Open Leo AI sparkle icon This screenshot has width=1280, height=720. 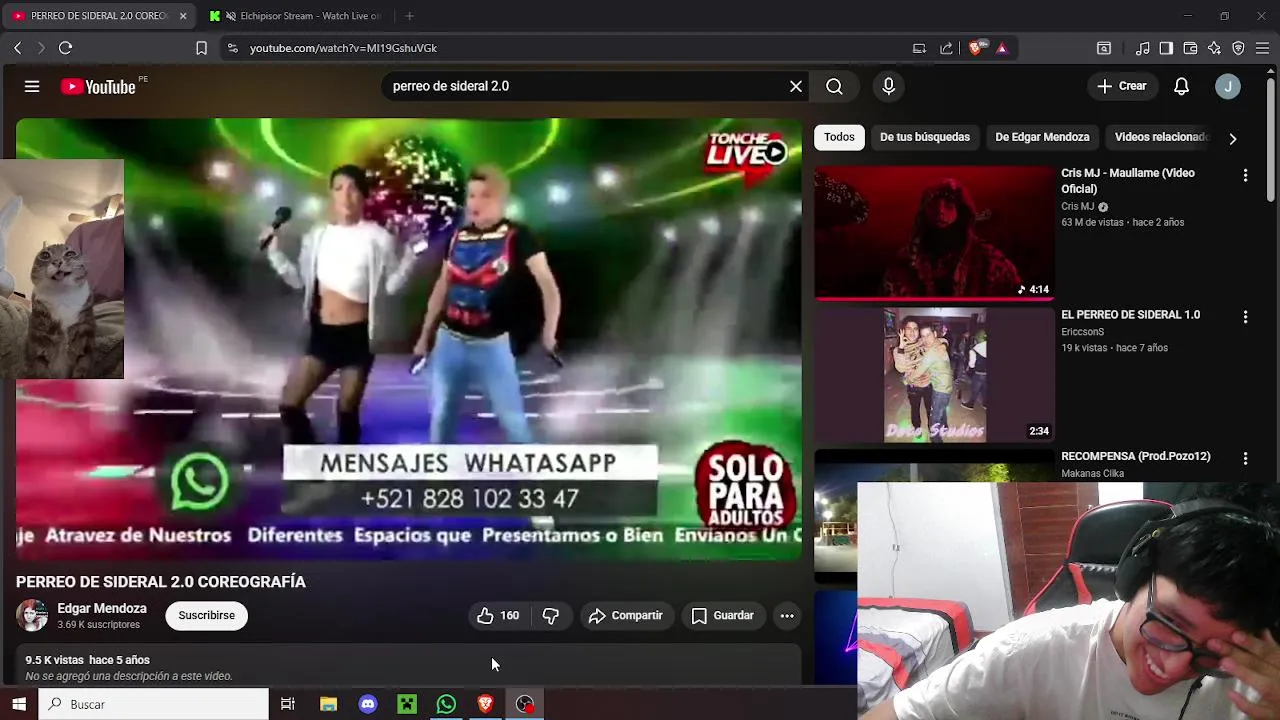point(1214,48)
